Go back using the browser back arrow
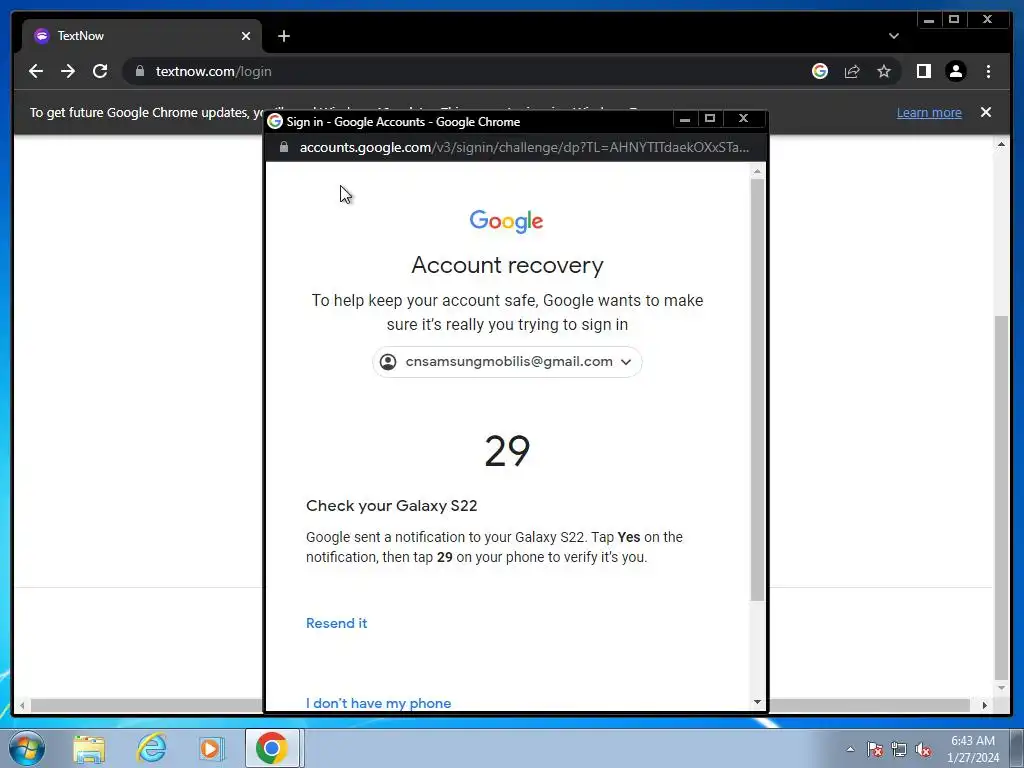Screen dimensions: 1024x768 point(36,71)
